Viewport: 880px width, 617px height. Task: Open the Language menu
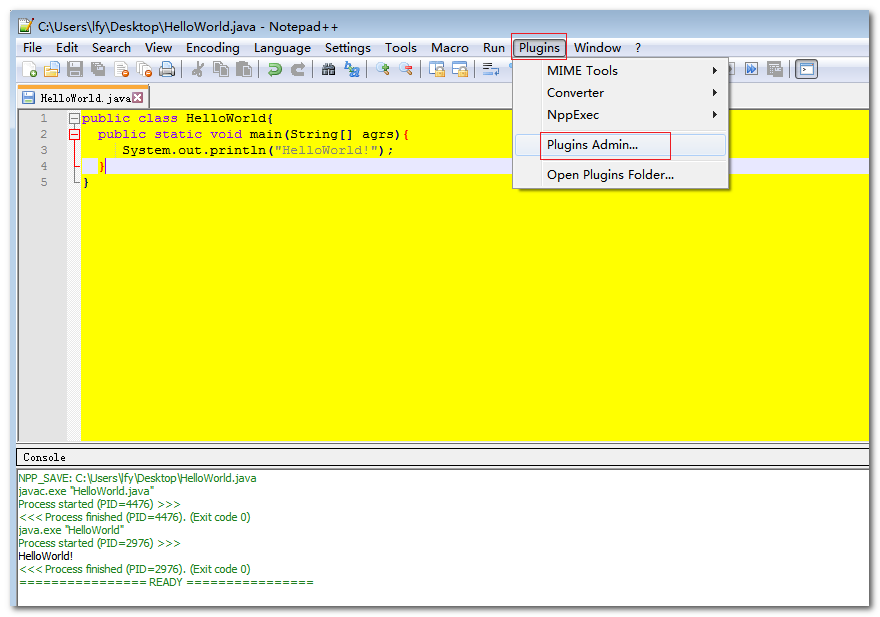(x=282, y=48)
